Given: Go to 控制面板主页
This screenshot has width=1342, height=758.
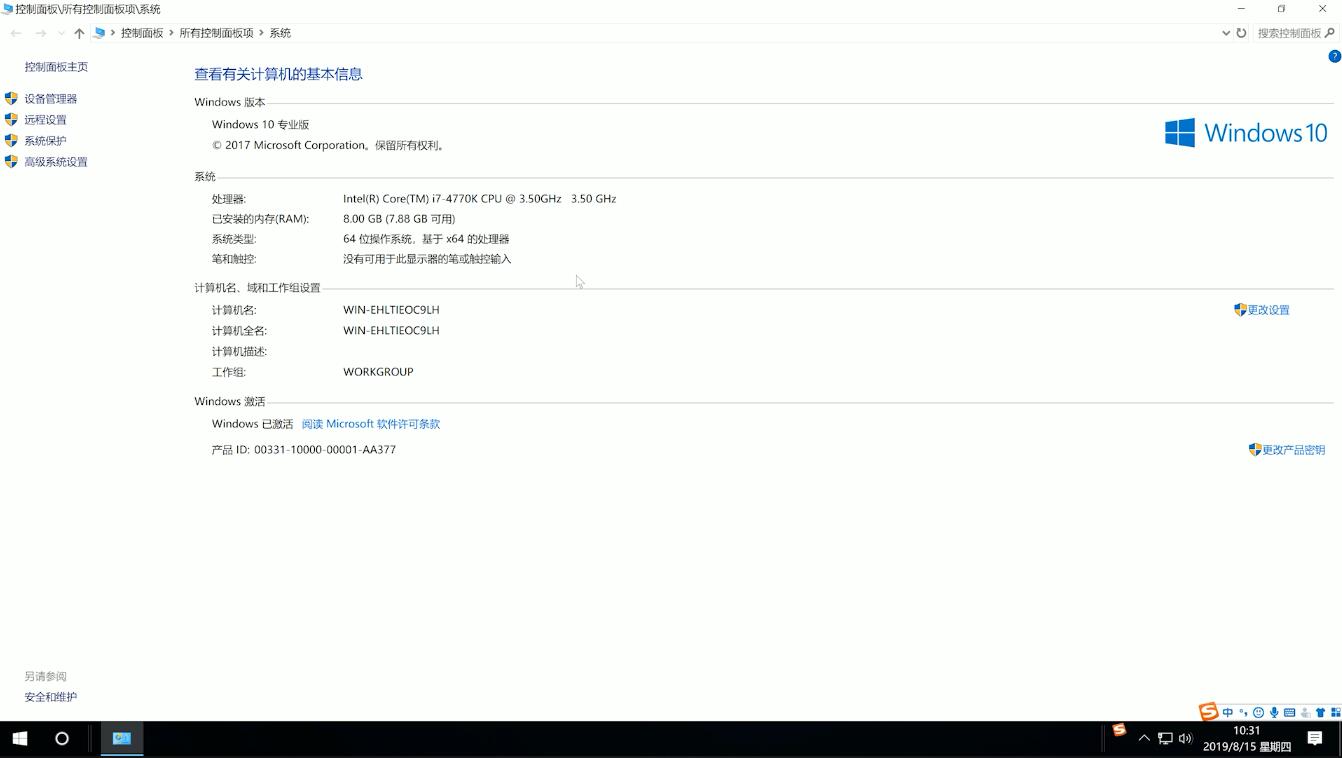Looking at the screenshot, I should 56,67.
